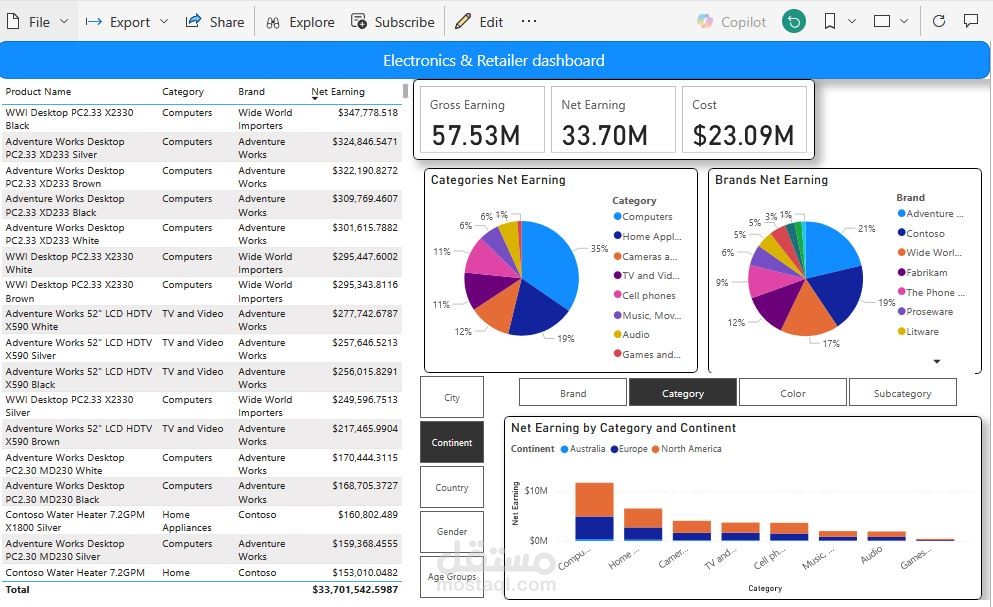Image resolution: width=993 pixels, height=607 pixels.
Task: Click the Games and... category legend entry
Action: point(647,354)
